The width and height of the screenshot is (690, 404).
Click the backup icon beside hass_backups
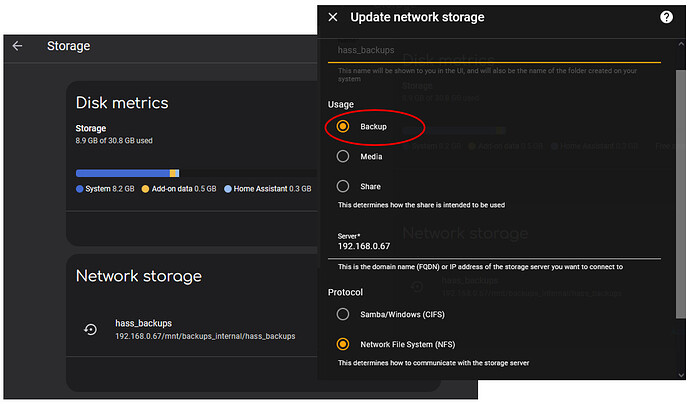point(90,329)
